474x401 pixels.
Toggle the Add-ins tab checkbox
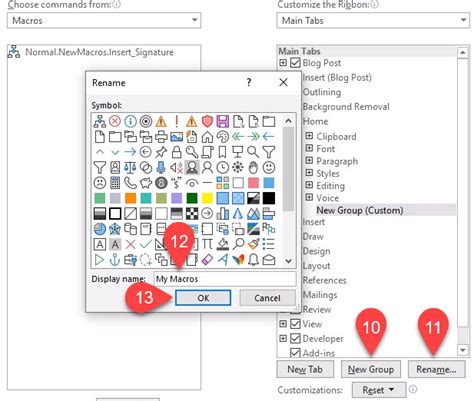(x=295, y=352)
